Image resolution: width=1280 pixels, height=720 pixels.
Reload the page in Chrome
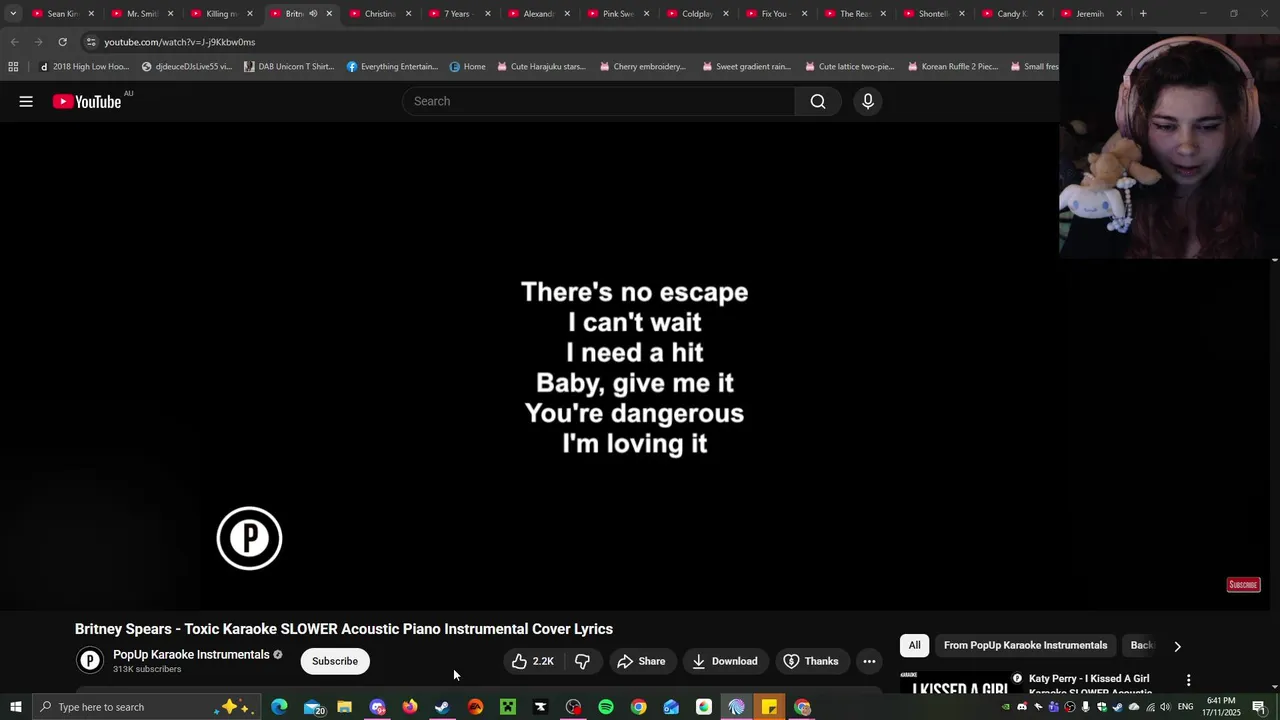[62, 42]
